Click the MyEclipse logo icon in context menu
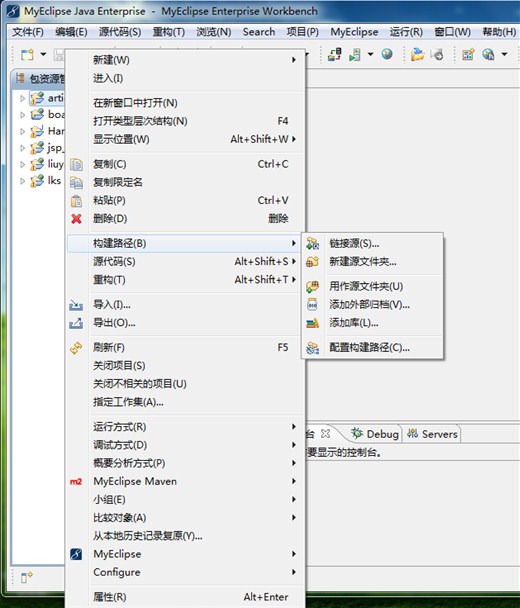Viewport: 520px width, 608px height. tap(76, 554)
